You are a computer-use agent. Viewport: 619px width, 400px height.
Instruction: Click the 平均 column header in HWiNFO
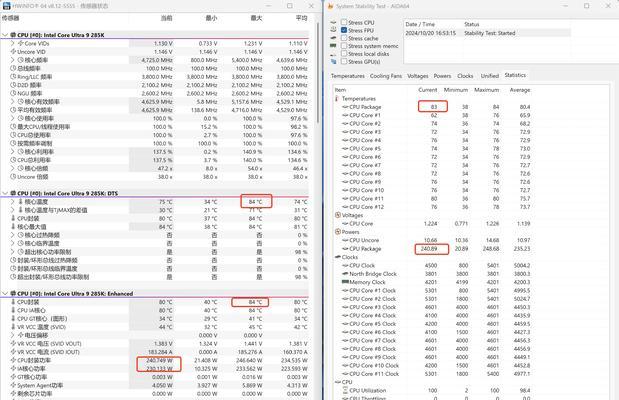(302, 18)
